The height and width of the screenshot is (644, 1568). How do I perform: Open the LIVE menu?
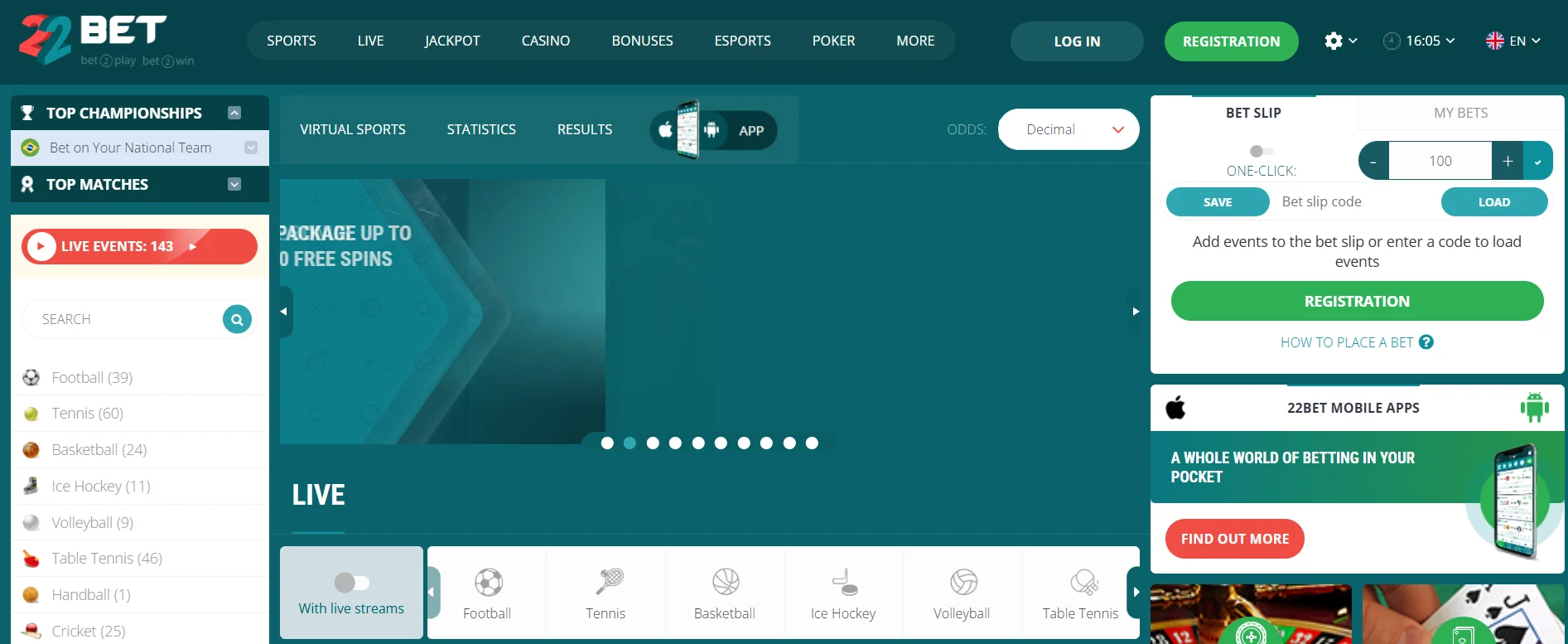tap(371, 41)
